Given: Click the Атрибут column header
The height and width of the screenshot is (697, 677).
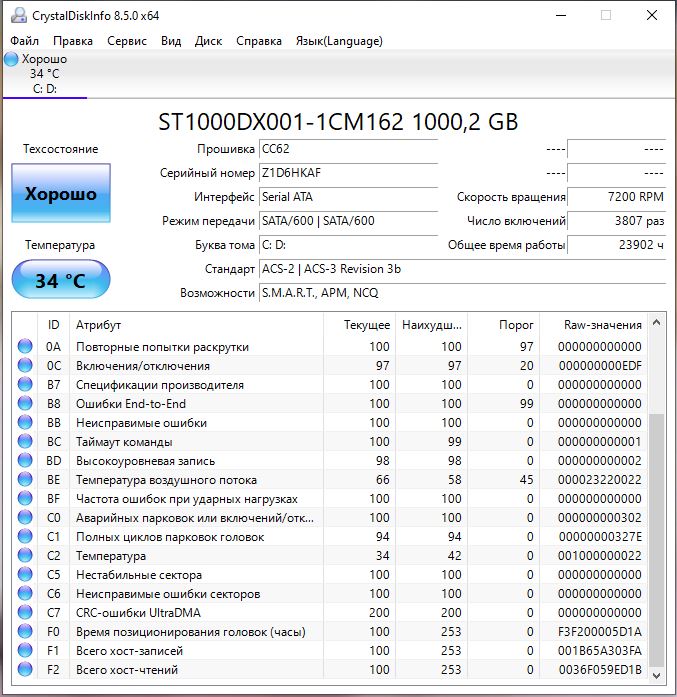Looking at the screenshot, I should tap(196, 325).
